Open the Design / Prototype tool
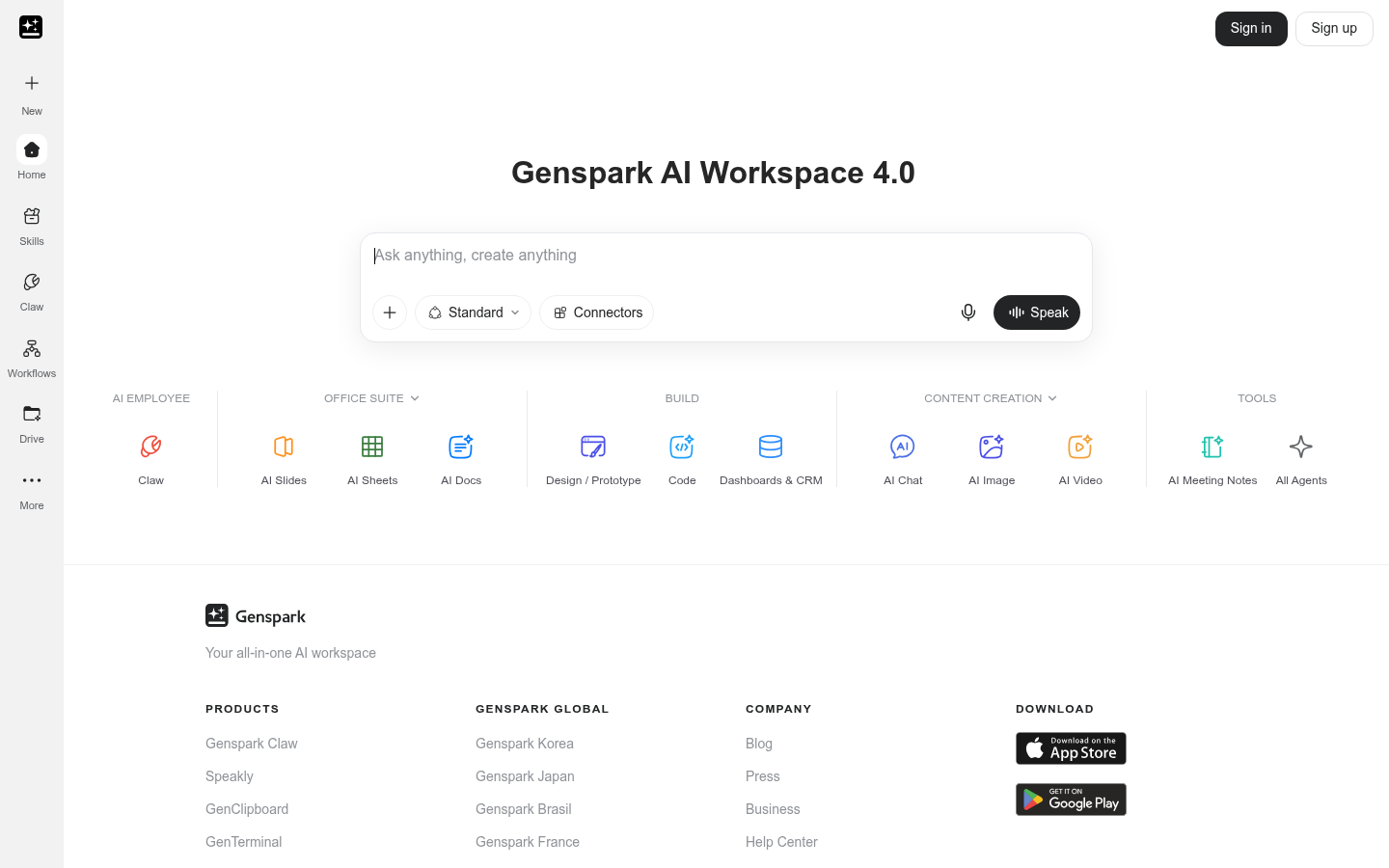The height and width of the screenshot is (868, 1389). [593, 459]
